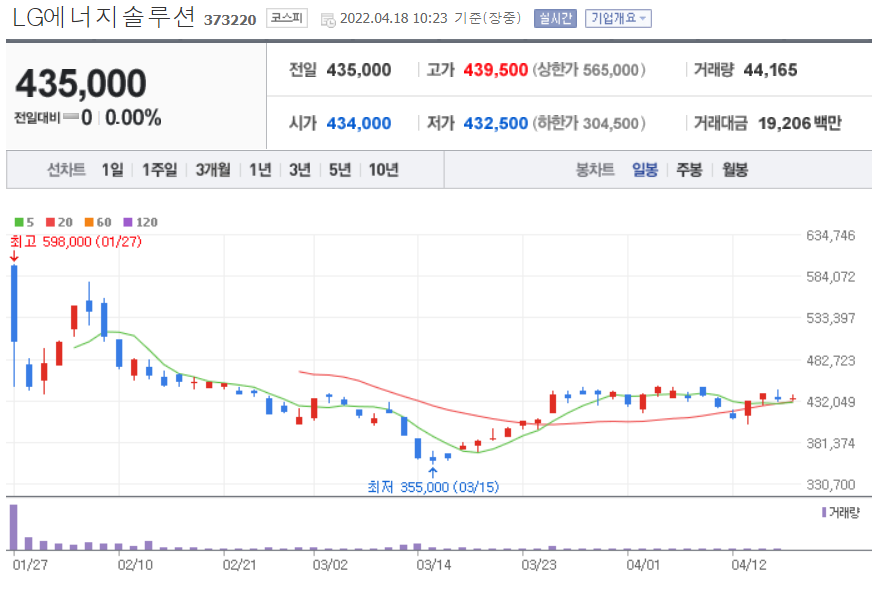Click the 2022.04.18 10:23 timestamp

point(394,18)
